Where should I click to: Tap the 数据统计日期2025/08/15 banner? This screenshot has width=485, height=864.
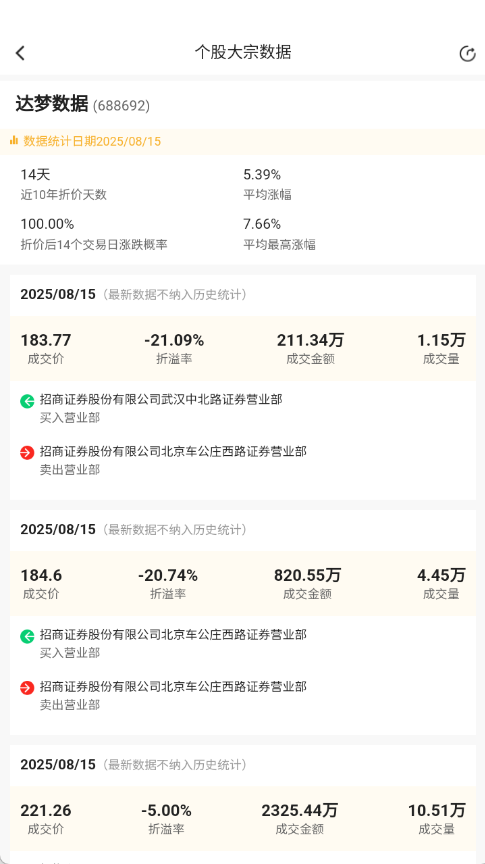pyautogui.click(x=242, y=142)
